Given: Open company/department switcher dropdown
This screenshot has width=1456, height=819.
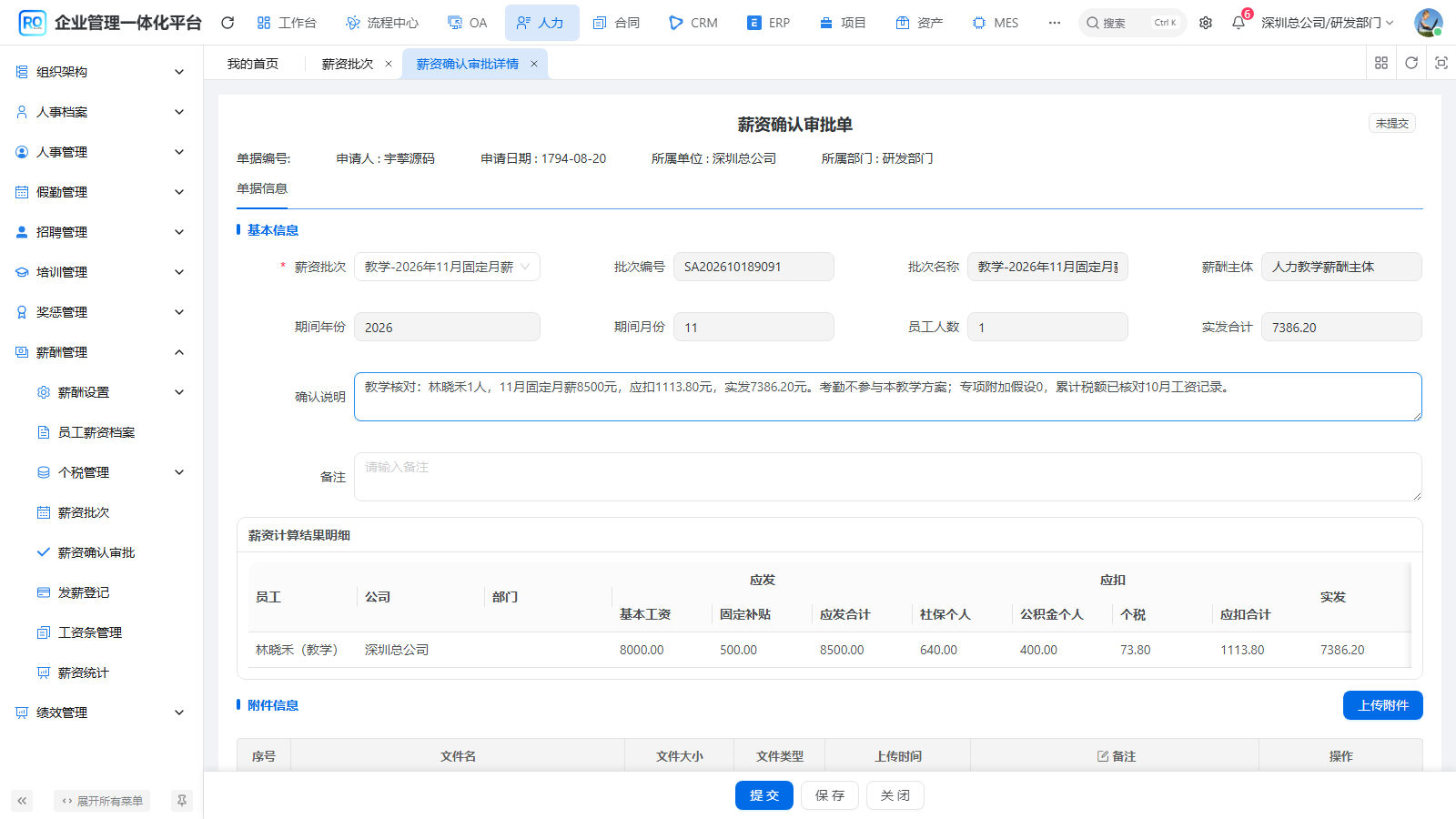Looking at the screenshot, I should (1328, 23).
